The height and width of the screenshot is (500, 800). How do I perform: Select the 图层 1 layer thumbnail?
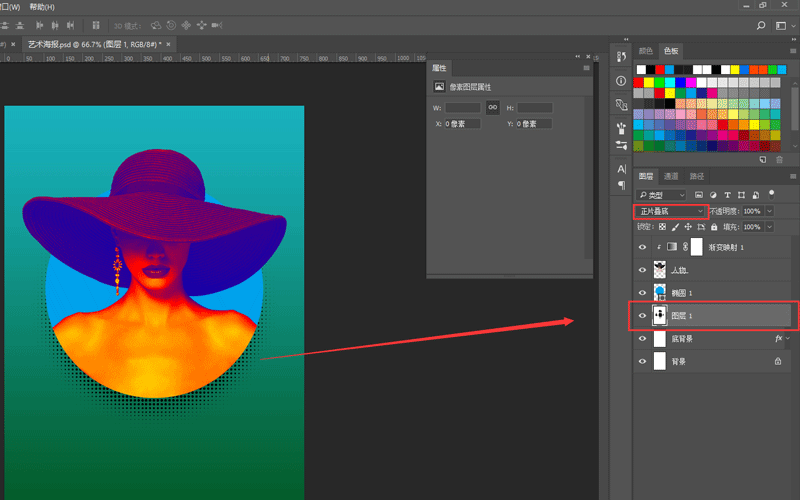click(660, 316)
